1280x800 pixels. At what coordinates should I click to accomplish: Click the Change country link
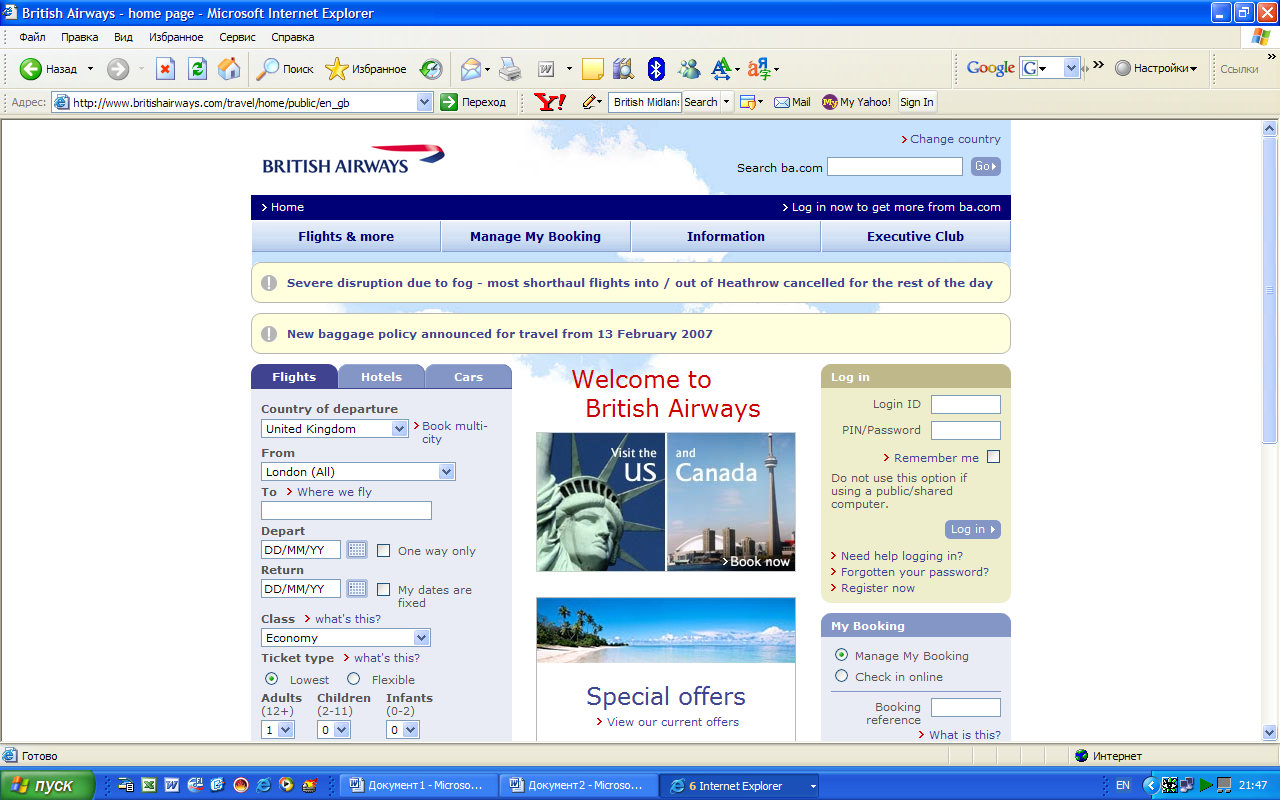(955, 139)
